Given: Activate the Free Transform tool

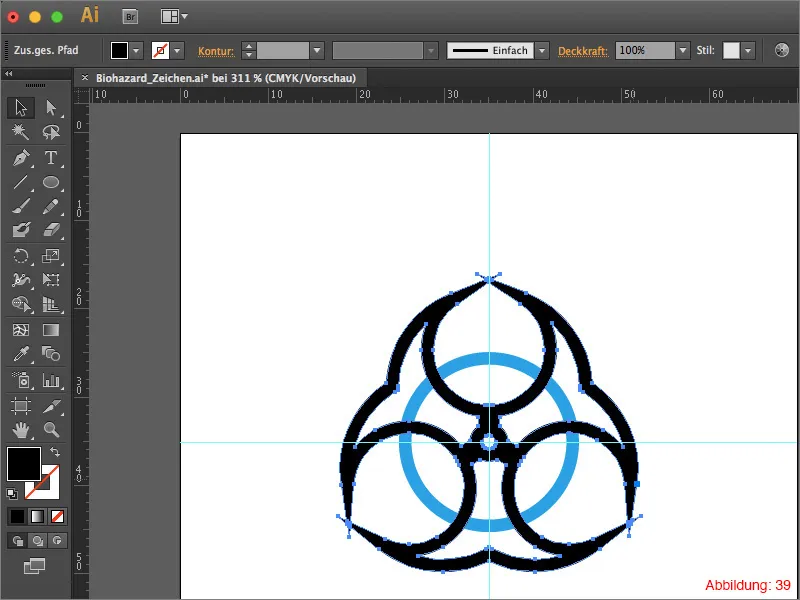Looking at the screenshot, I should (x=51, y=280).
